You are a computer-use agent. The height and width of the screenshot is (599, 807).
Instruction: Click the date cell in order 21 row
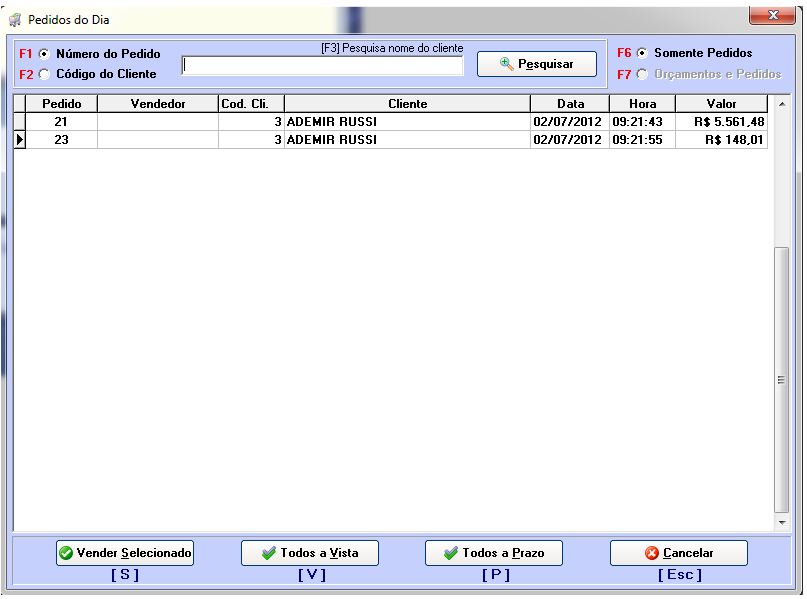570,122
